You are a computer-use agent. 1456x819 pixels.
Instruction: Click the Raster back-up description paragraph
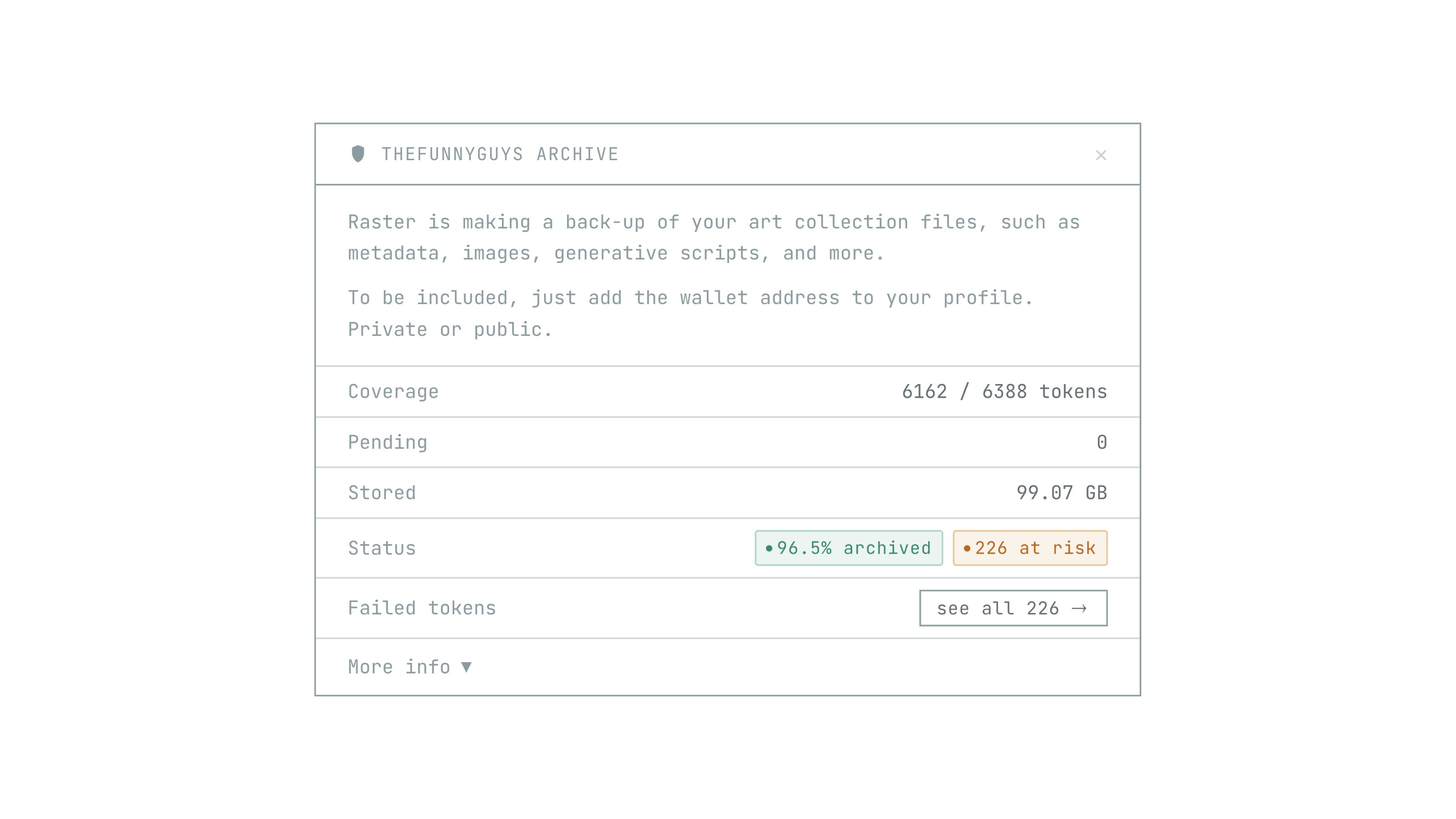(x=713, y=238)
